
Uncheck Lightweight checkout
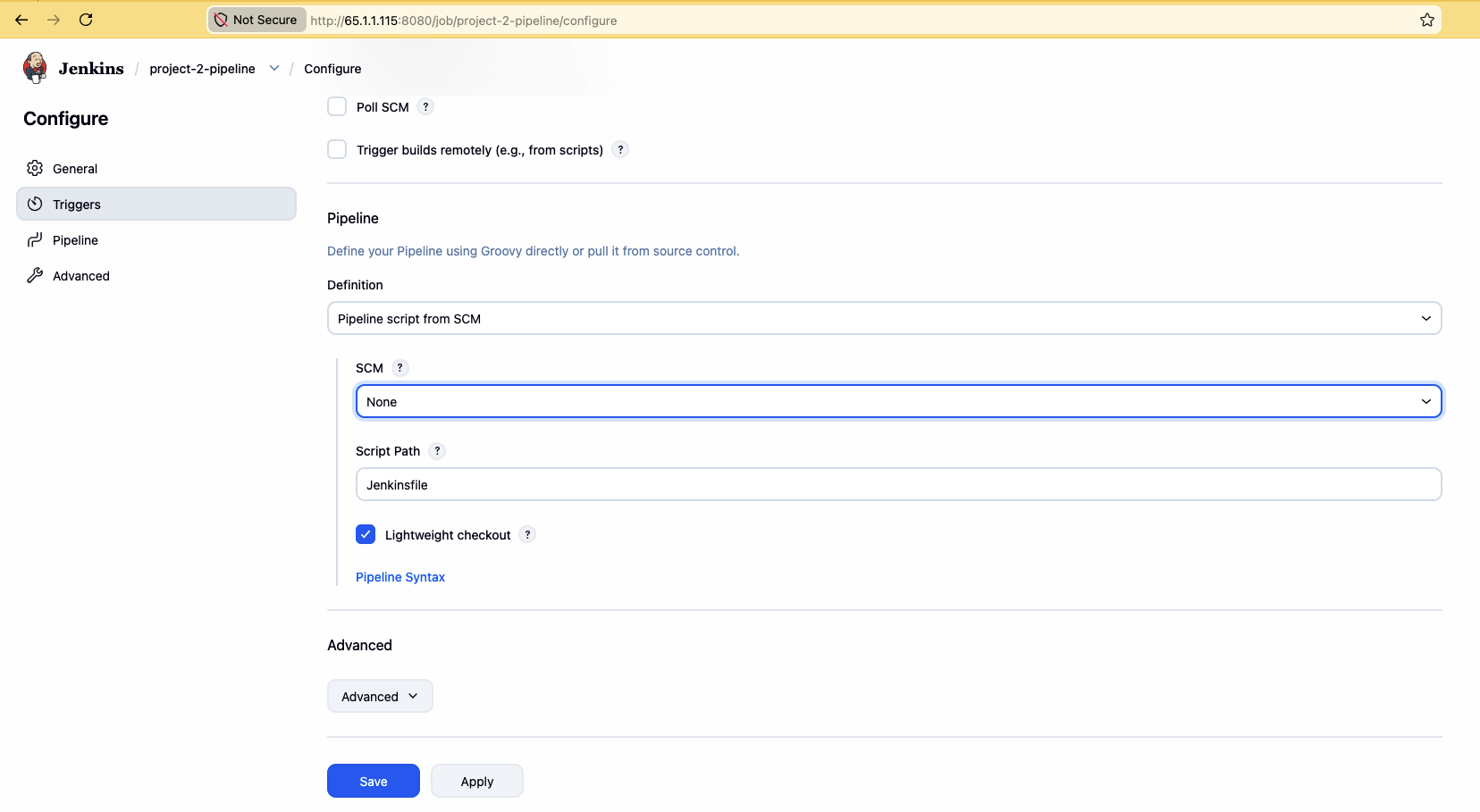tap(366, 534)
